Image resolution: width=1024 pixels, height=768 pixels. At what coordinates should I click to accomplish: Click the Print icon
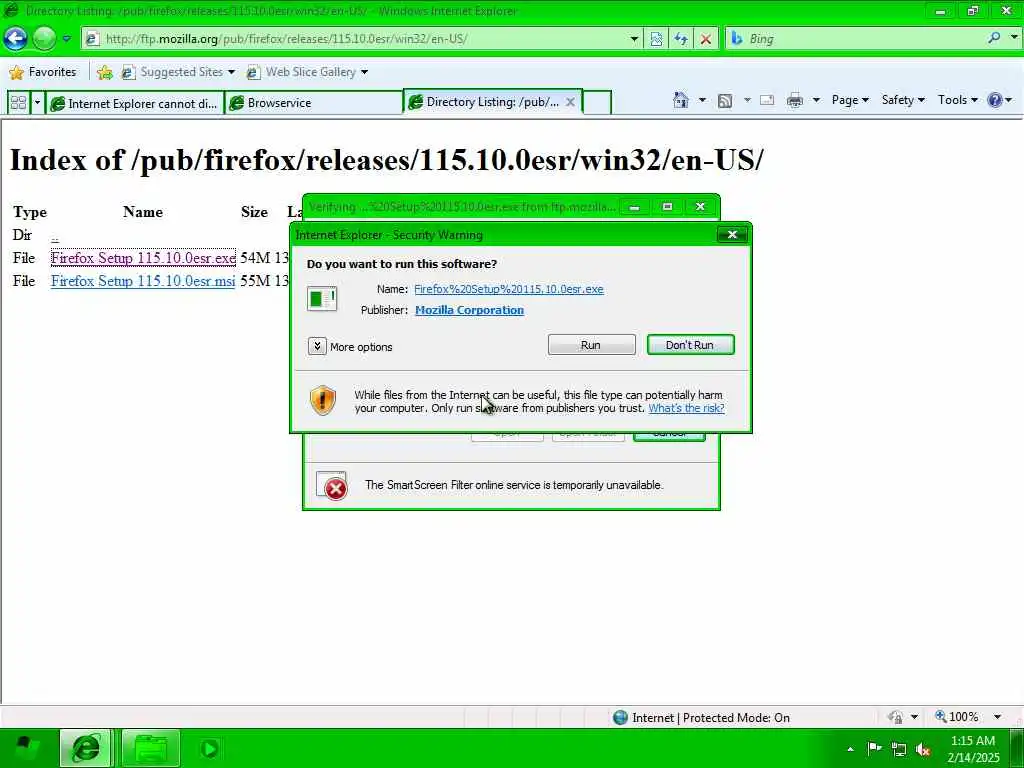[x=795, y=100]
